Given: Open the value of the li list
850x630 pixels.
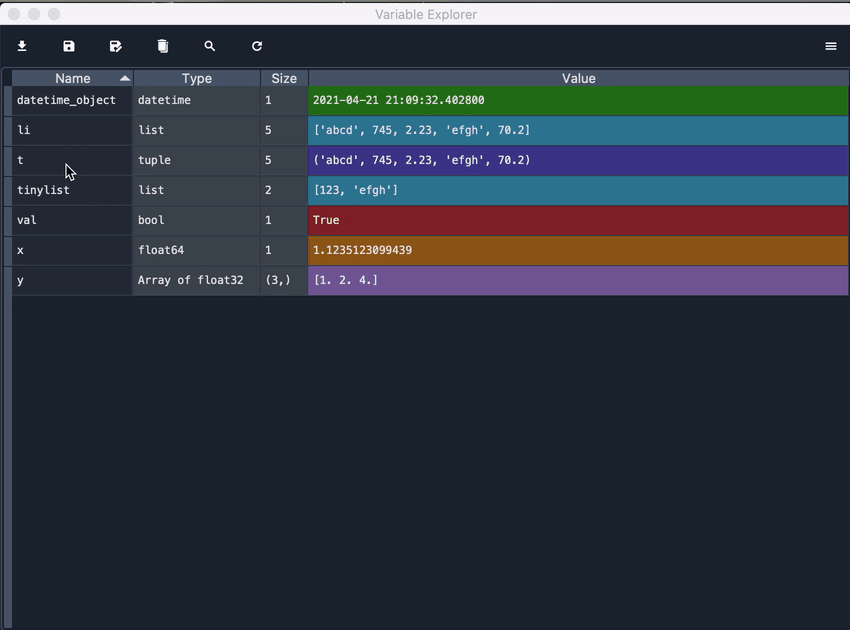Looking at the screenshot, I should click(x=420, y=130).
